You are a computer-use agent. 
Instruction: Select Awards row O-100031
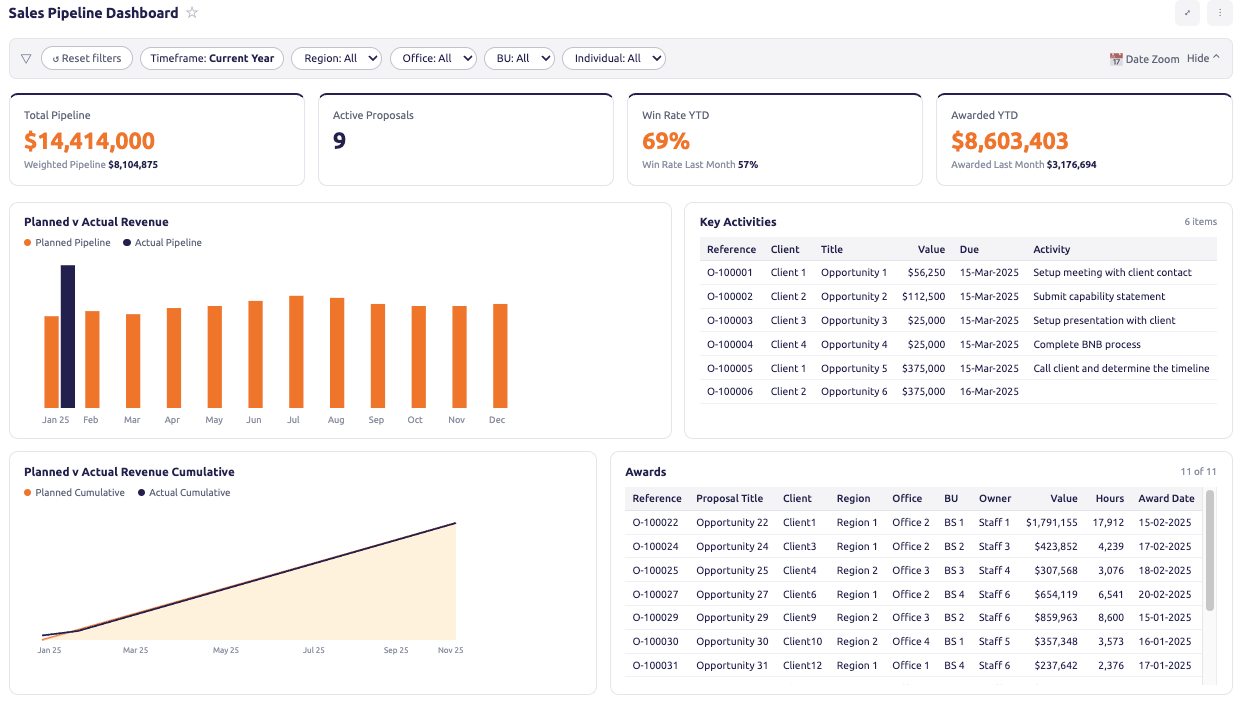pos(914,666)
